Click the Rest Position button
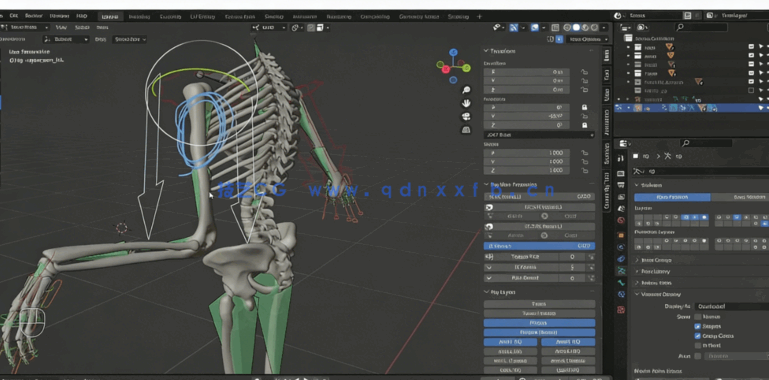769x380 pixels. (740, 197)
